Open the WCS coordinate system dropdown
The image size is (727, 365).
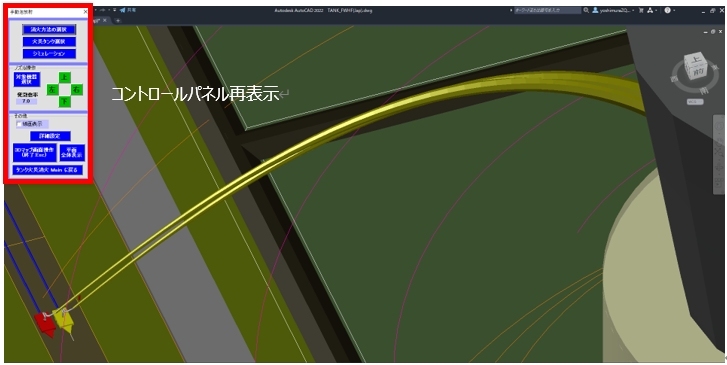click(695, 102)
